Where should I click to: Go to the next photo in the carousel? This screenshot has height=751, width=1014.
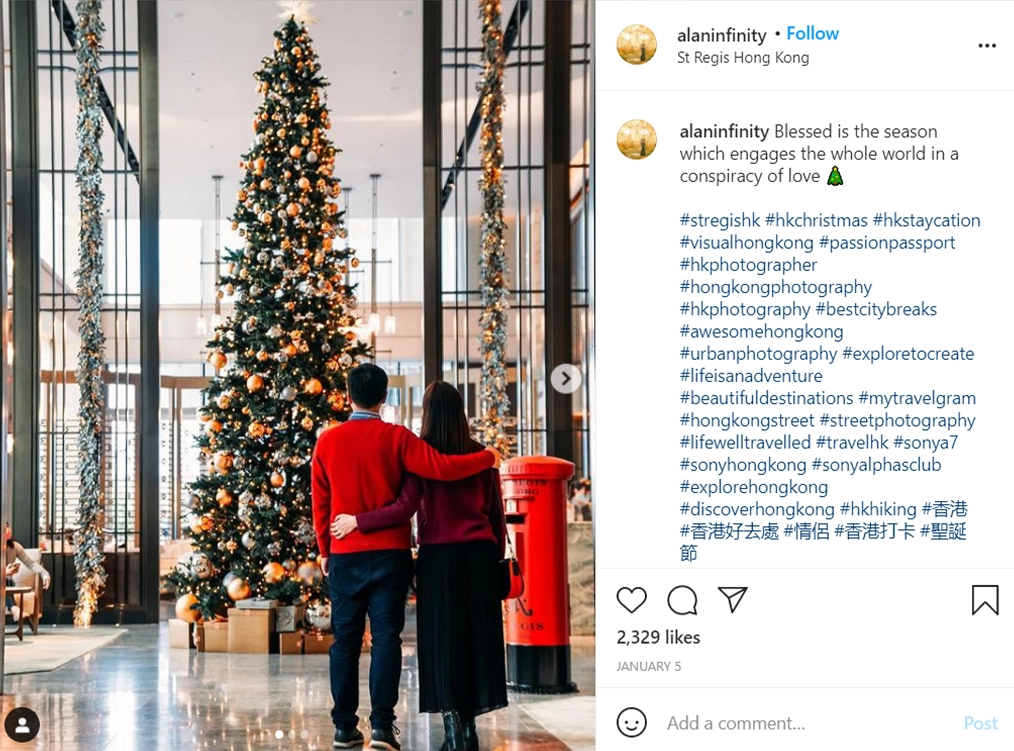click(x=566, y=378)
